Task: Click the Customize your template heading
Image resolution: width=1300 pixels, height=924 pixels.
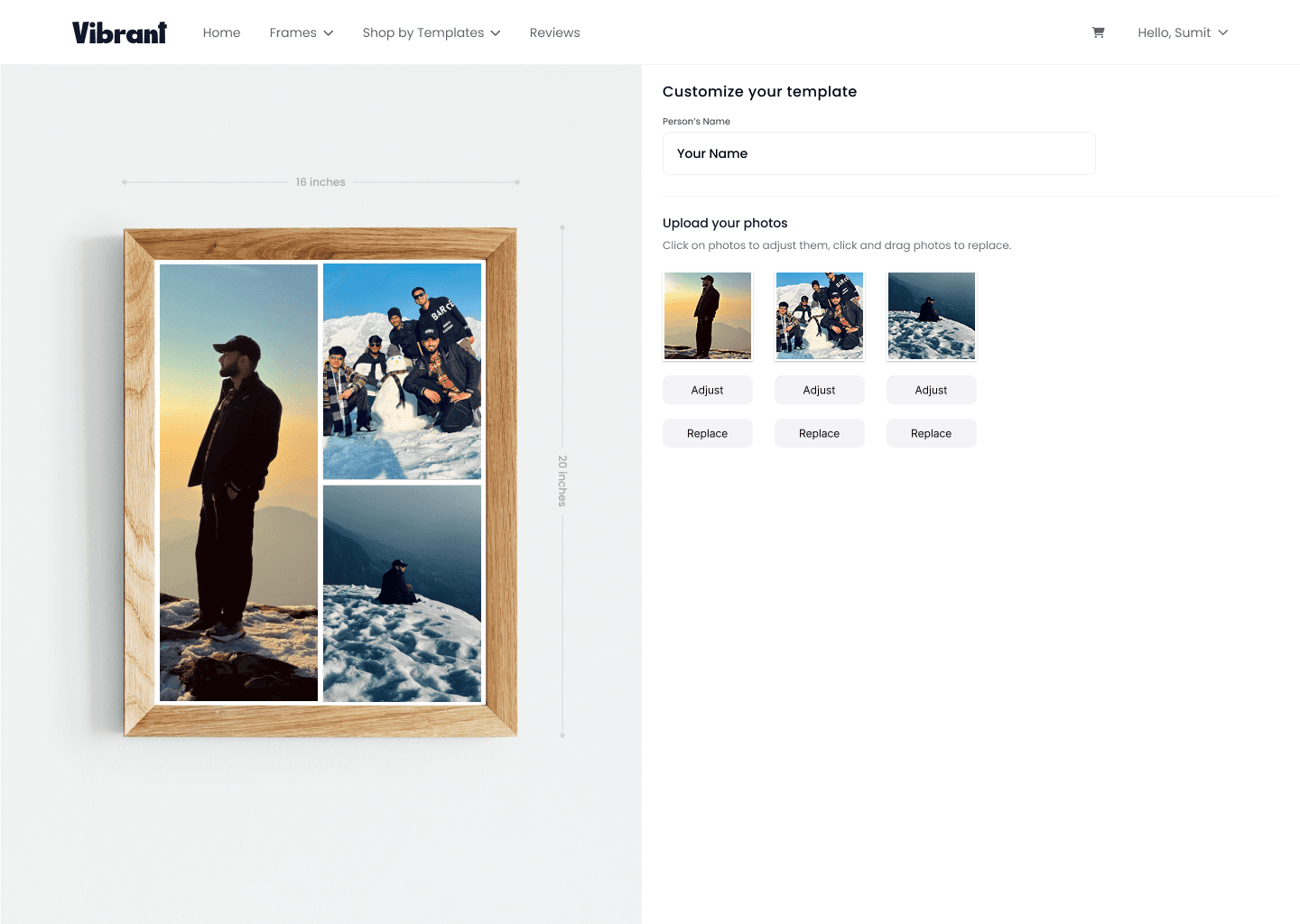Action: click(x=759, y=91)
